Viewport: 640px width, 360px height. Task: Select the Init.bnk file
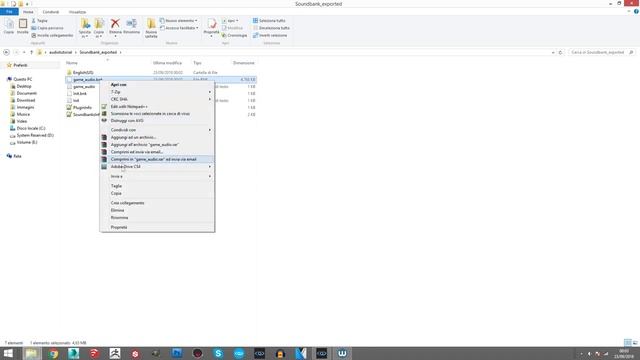[x=80, y=93]
